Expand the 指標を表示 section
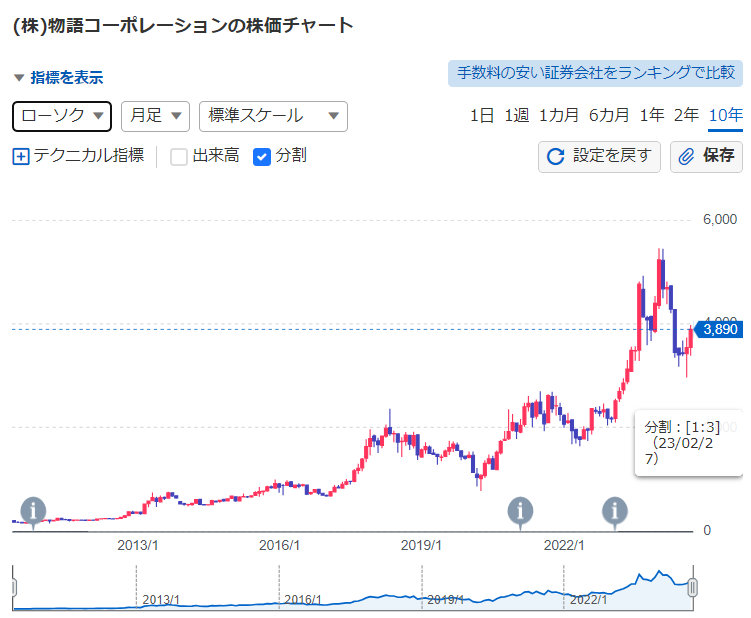Image resolution: width=751 pixels, height=618 pixels. (58, 78)
